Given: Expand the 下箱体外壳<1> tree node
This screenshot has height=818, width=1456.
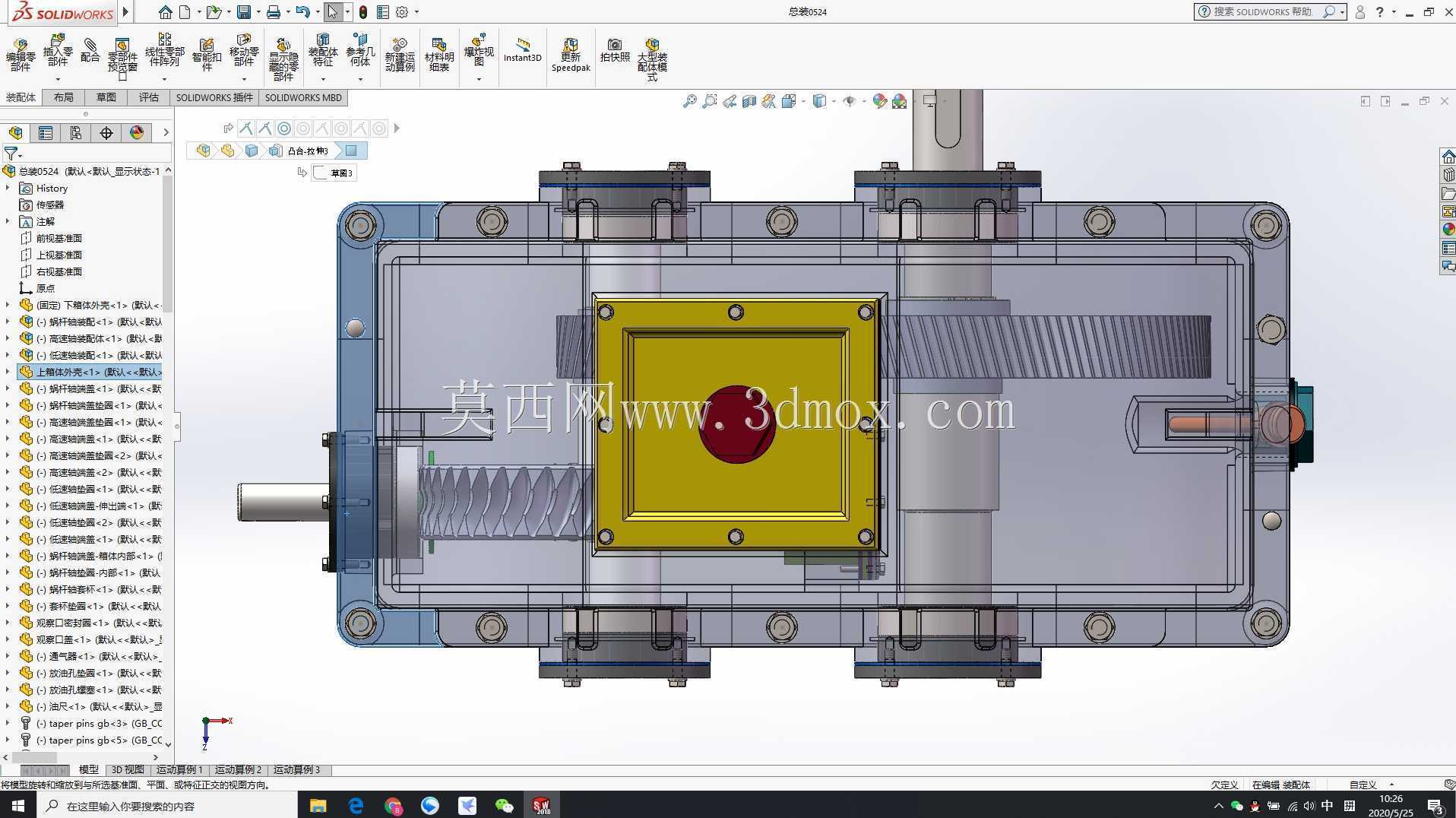Looking at the screenshot, I should pyautogui.click(x=8, y=305).
